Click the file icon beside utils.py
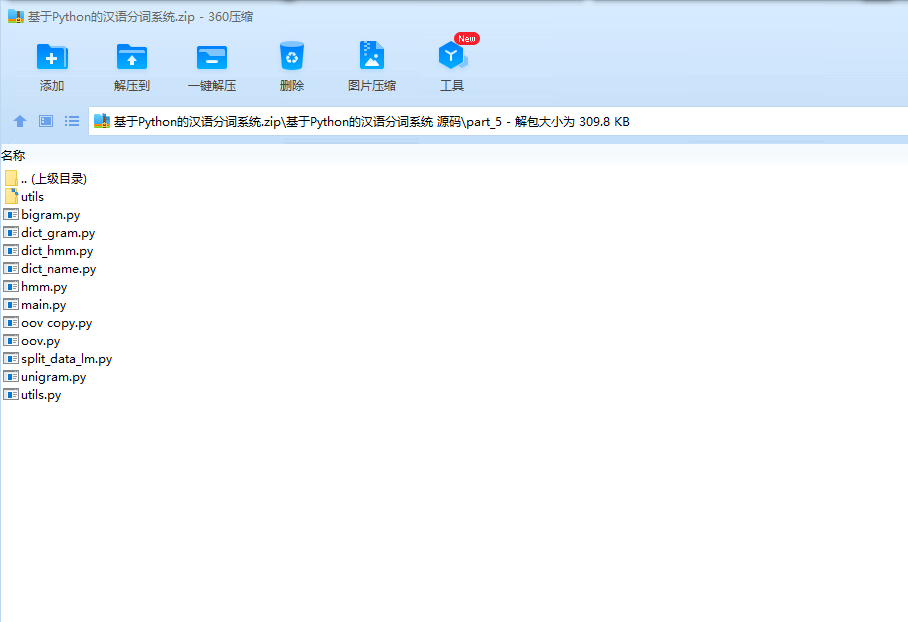 [x=11, y=394]
